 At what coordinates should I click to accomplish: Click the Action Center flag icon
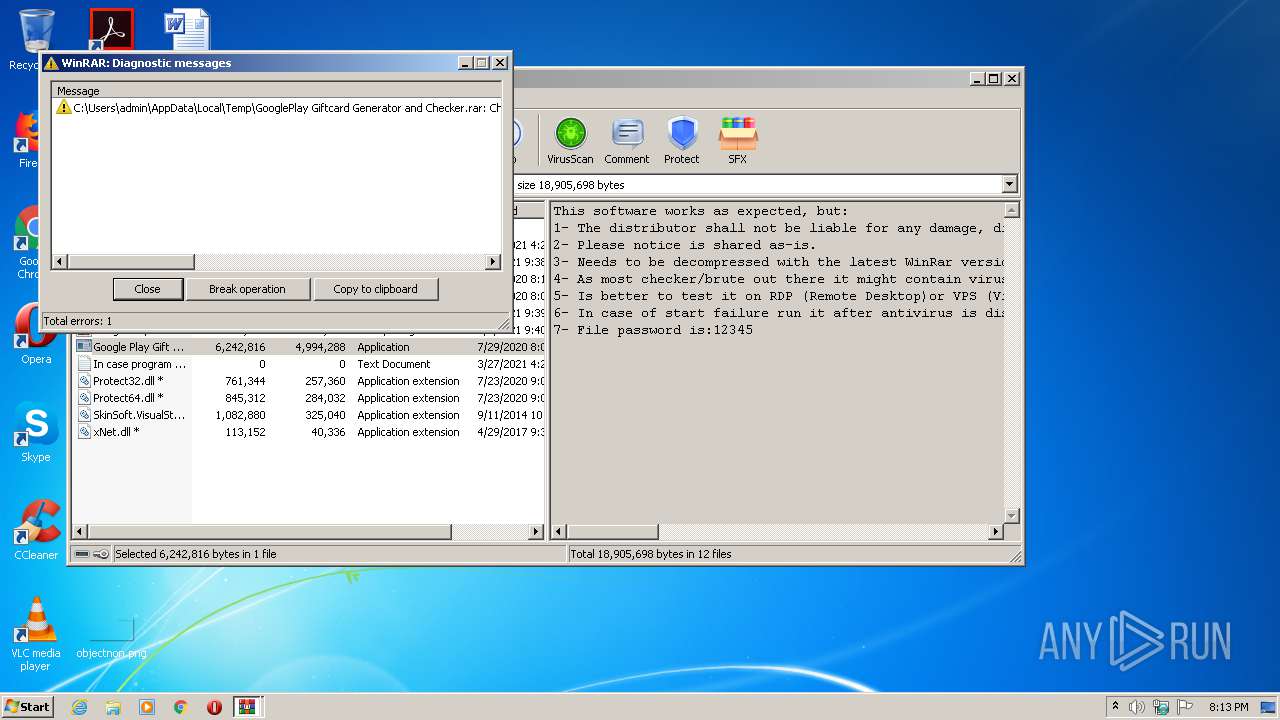1186,707
